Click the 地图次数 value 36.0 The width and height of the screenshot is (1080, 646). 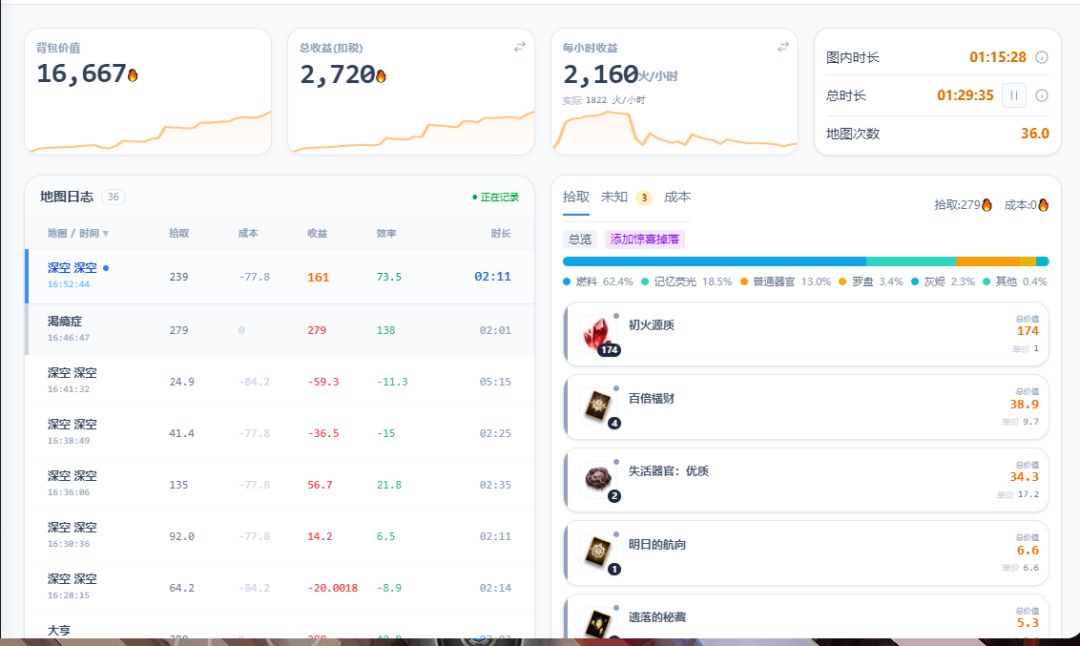coord(1035,134)
